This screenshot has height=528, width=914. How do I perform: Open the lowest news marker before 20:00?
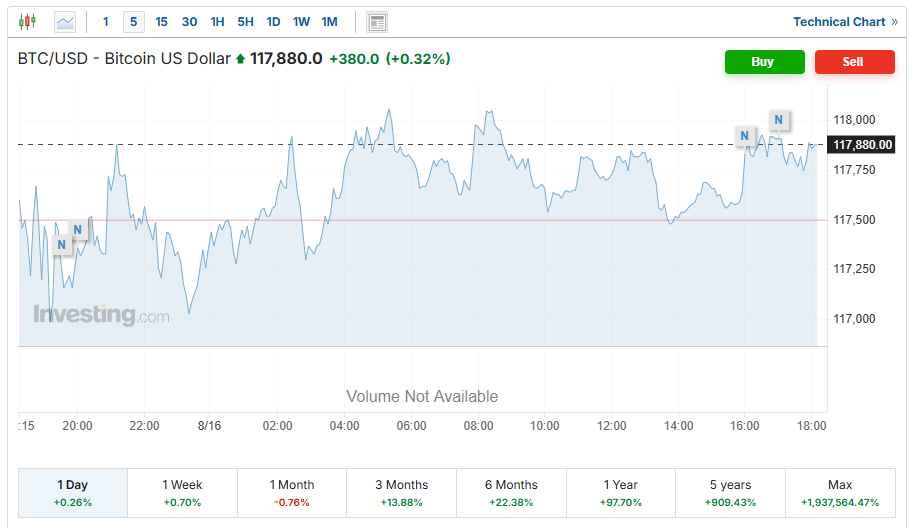[61, 244]
